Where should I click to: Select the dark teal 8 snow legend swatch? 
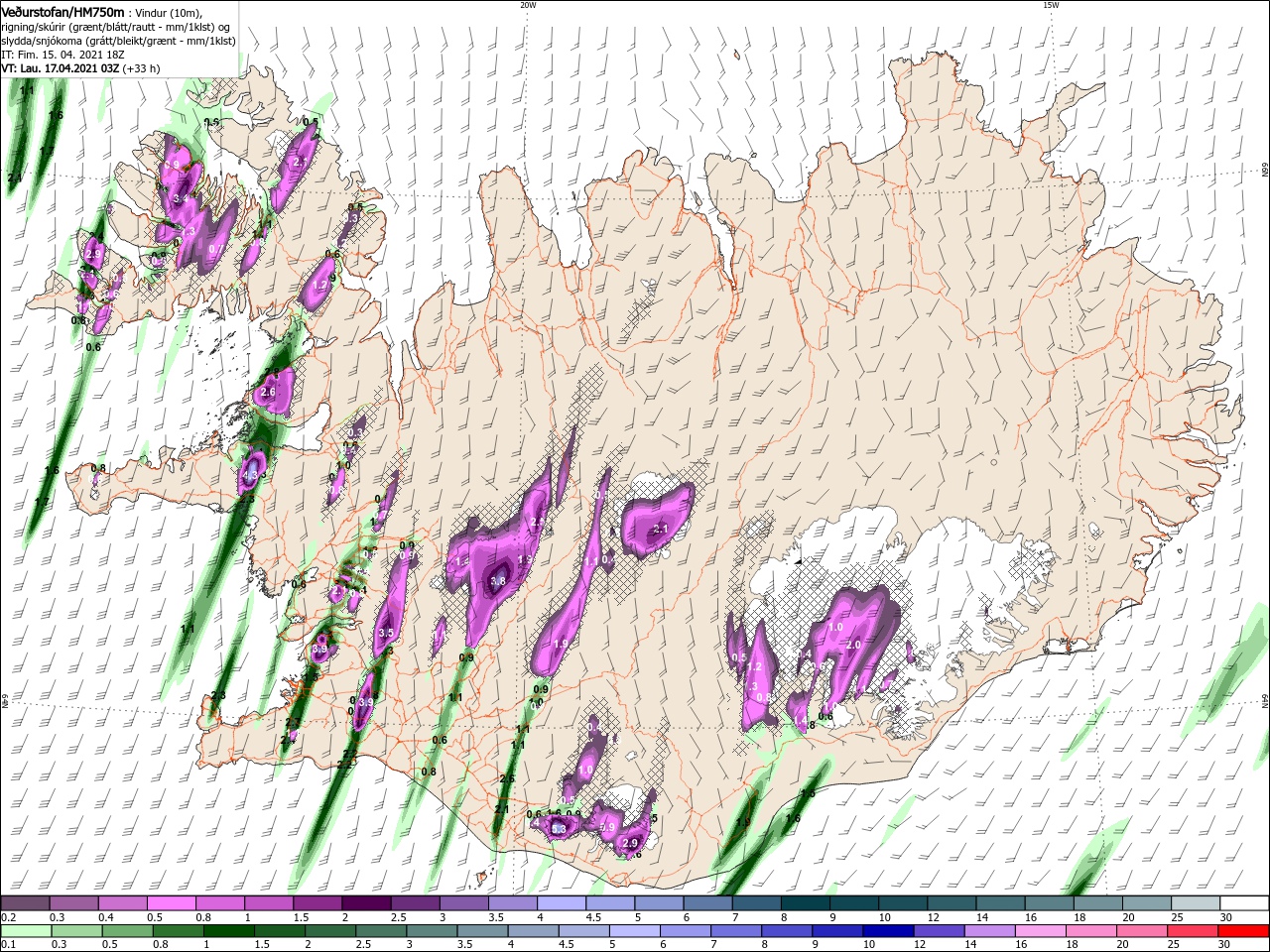click(804, 903)
